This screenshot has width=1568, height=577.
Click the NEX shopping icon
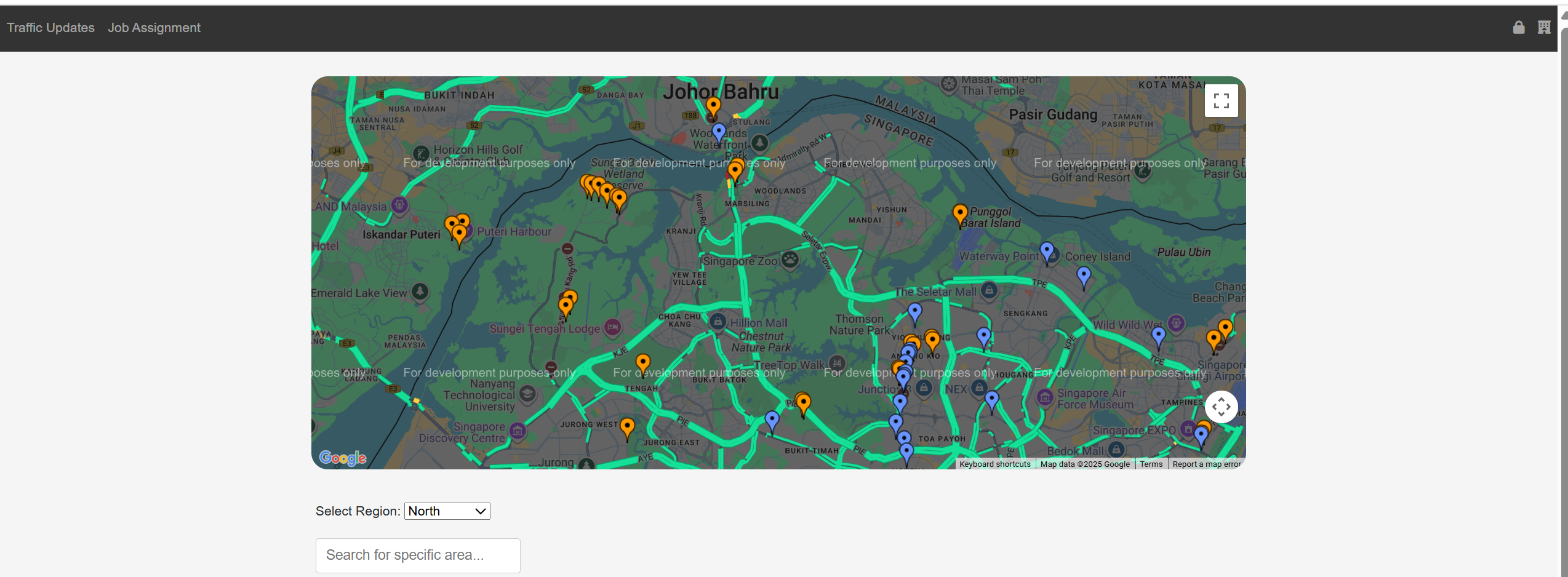tap(978, 388)
